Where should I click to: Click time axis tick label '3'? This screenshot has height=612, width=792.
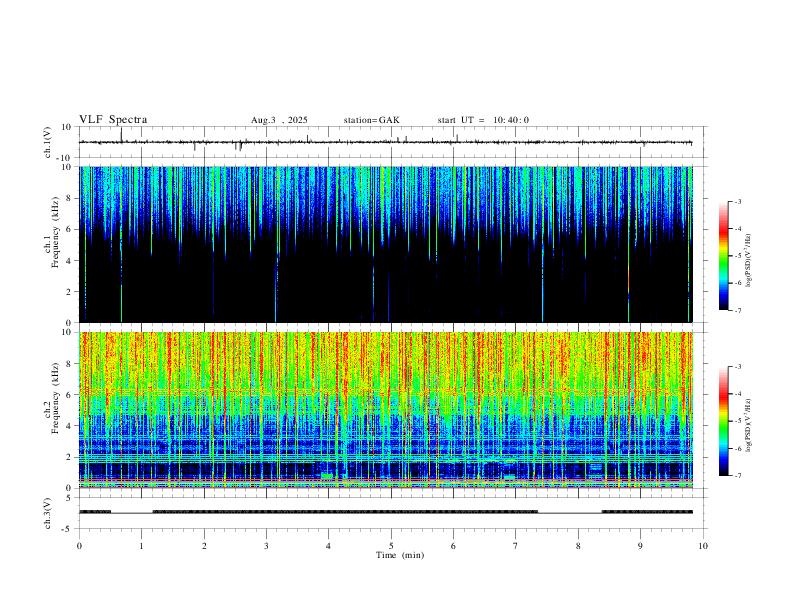tap(266, 546)
